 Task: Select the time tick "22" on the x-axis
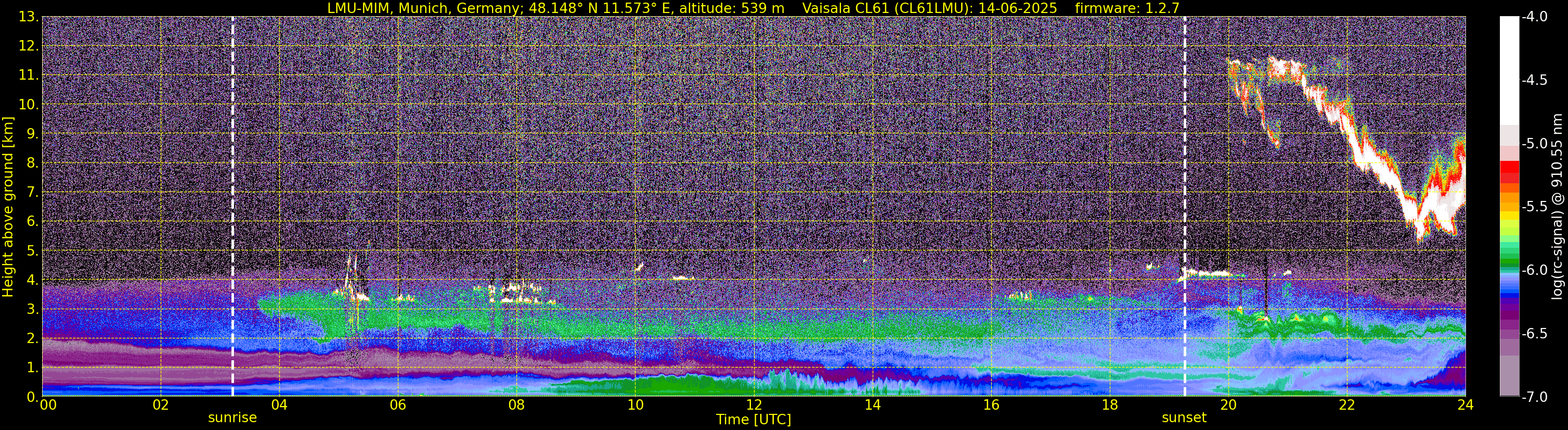click(1347, 405)
